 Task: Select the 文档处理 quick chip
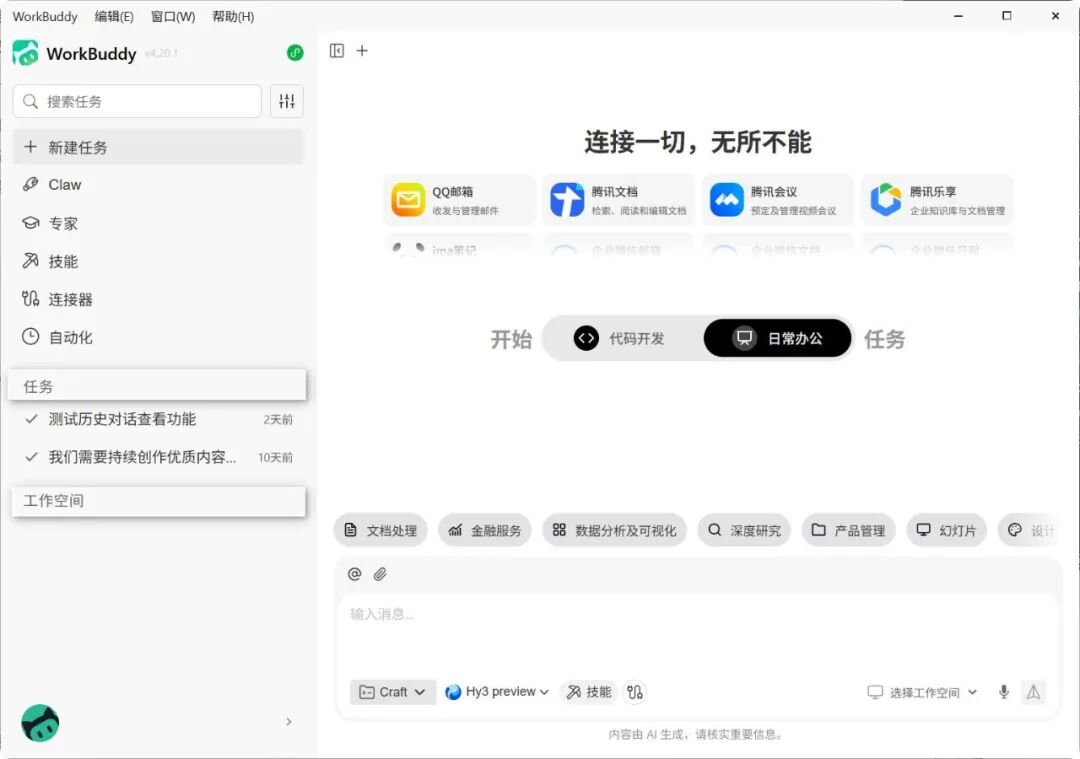point(381,530)
